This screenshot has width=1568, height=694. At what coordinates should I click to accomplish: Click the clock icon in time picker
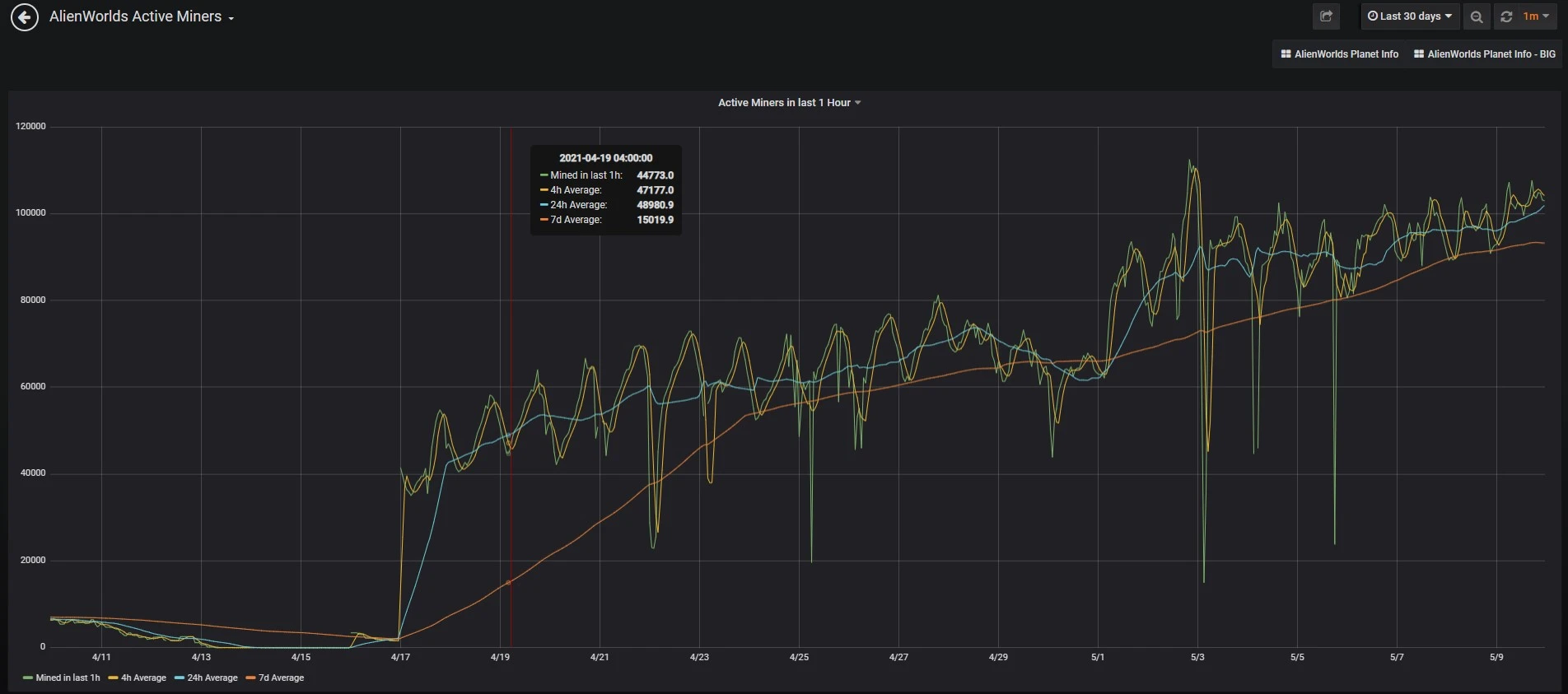pos(1373,16)
